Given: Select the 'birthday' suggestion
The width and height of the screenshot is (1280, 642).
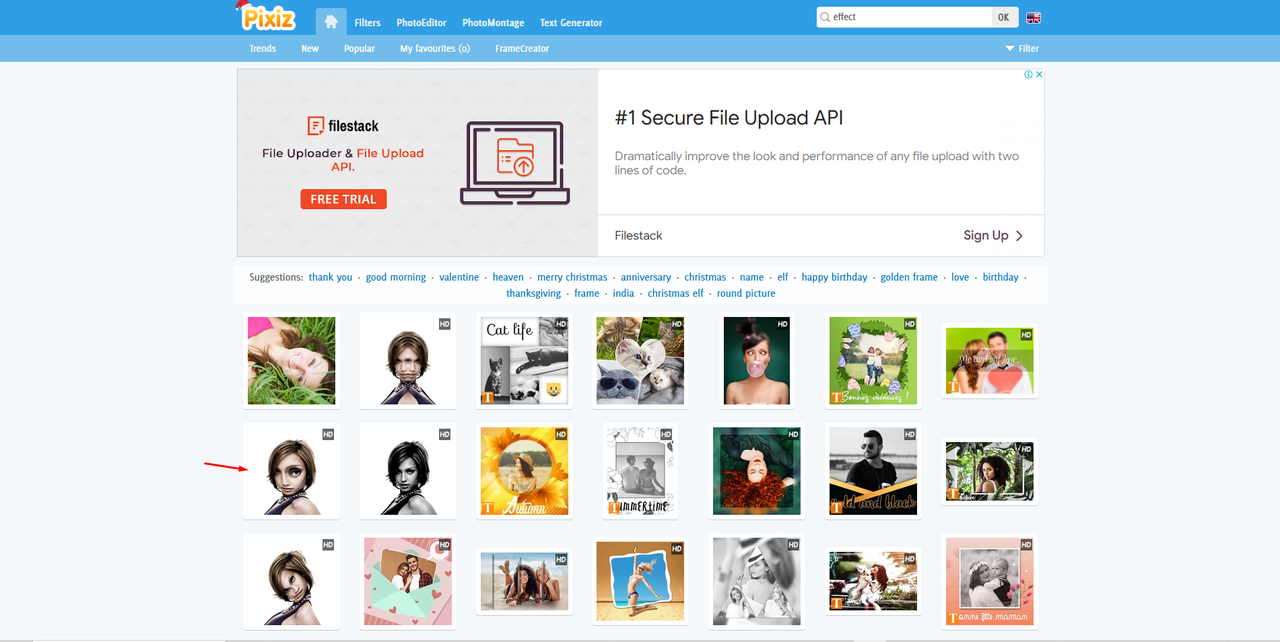Looking at the screenshot, I should 1000,277.
